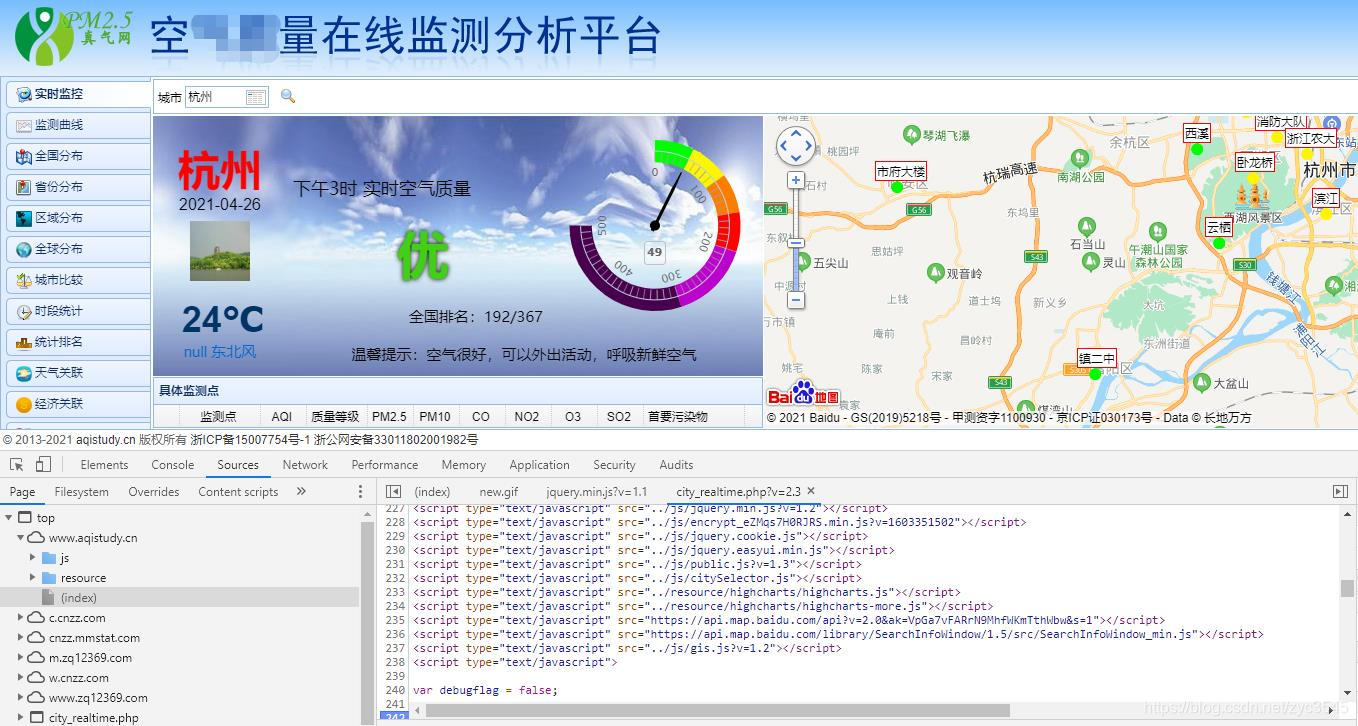
Task: Open the city selector grid icon
Action: [256, 97]
